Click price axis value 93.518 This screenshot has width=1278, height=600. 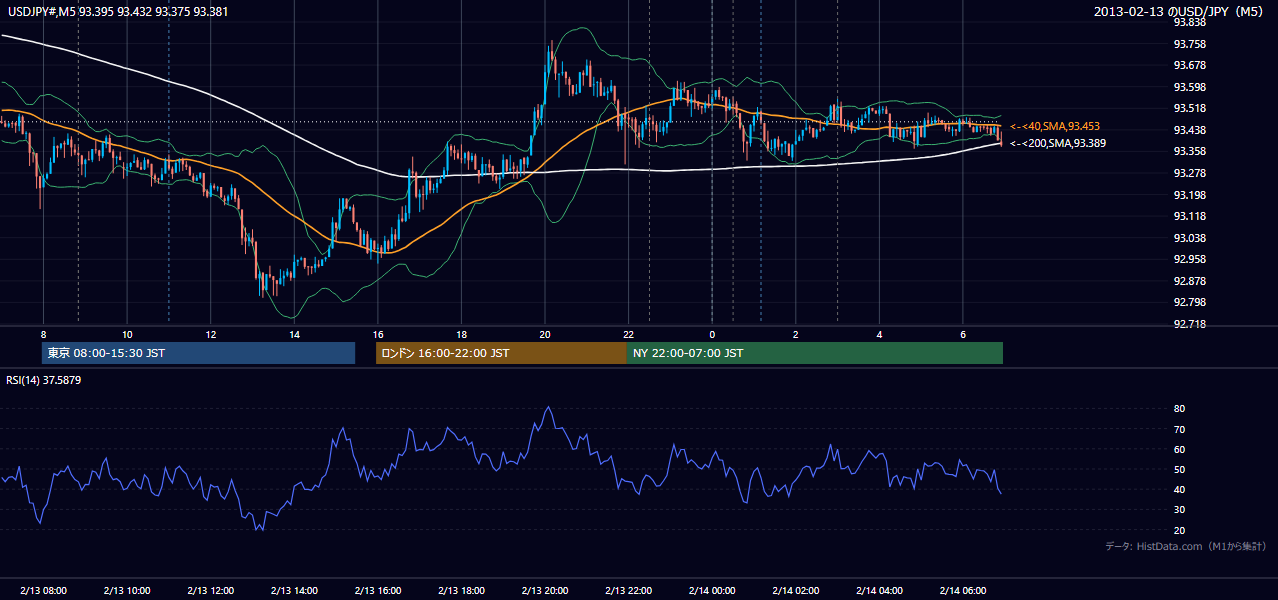coord(1189,108)
